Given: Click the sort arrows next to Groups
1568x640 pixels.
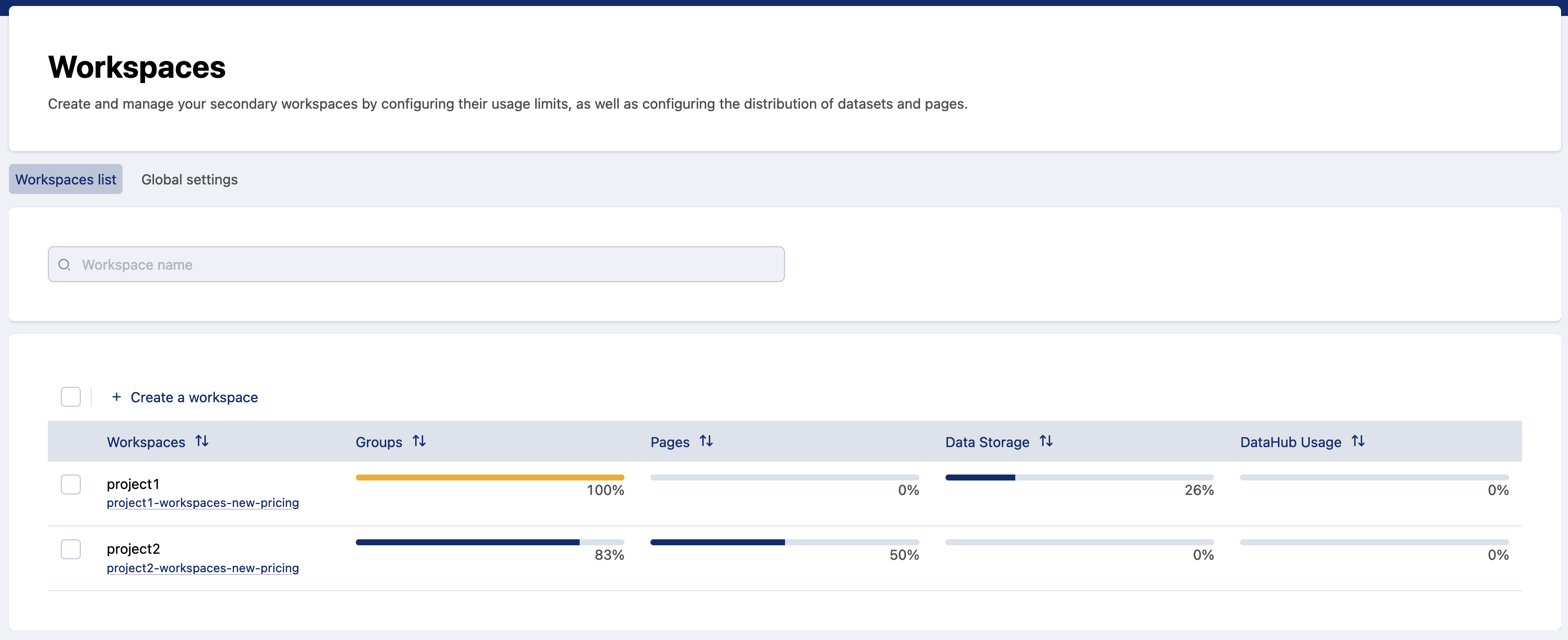Looking at the screenshot, I should pos(419,441).
